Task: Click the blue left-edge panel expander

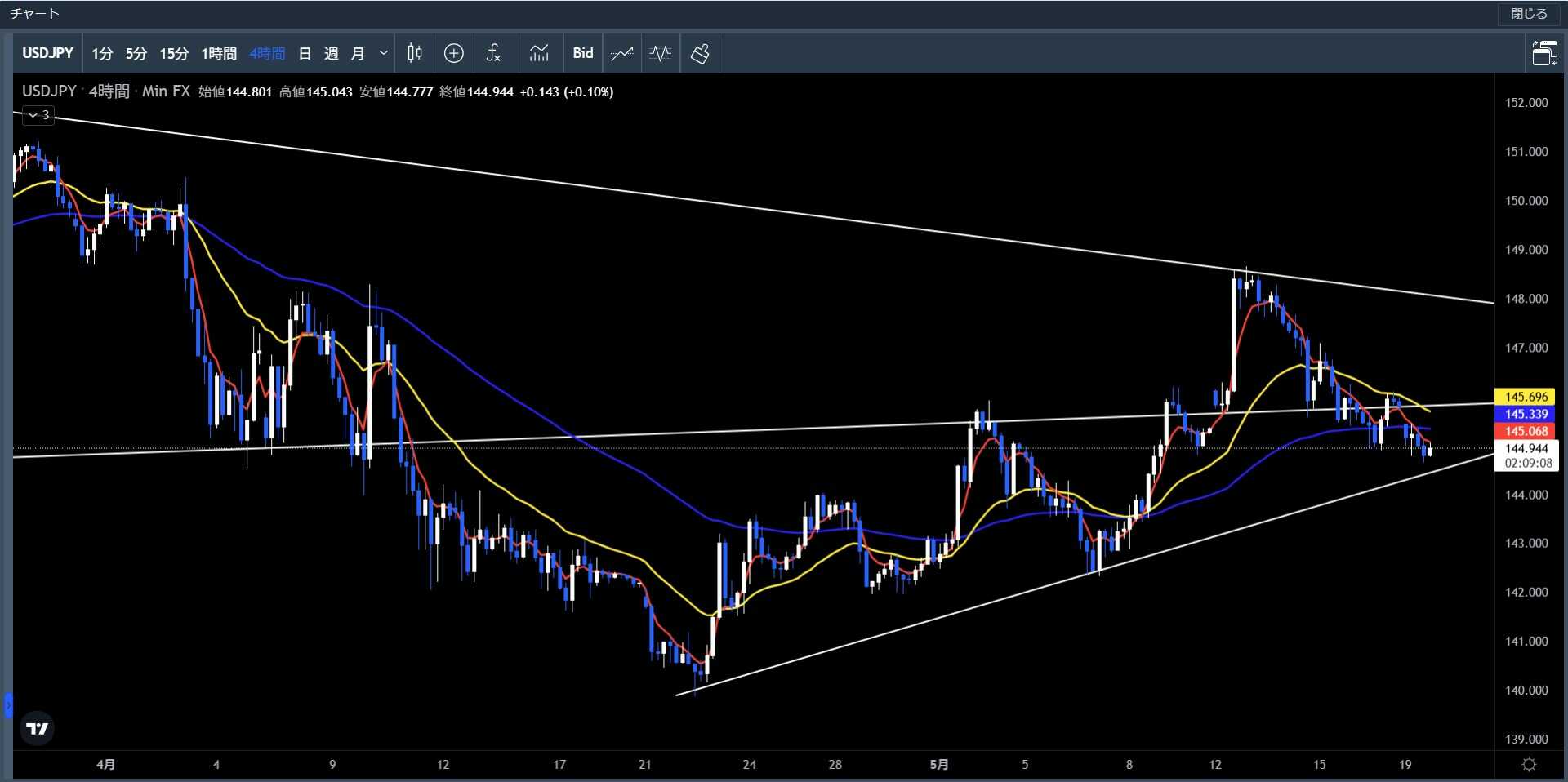Action: click(8, 704)
